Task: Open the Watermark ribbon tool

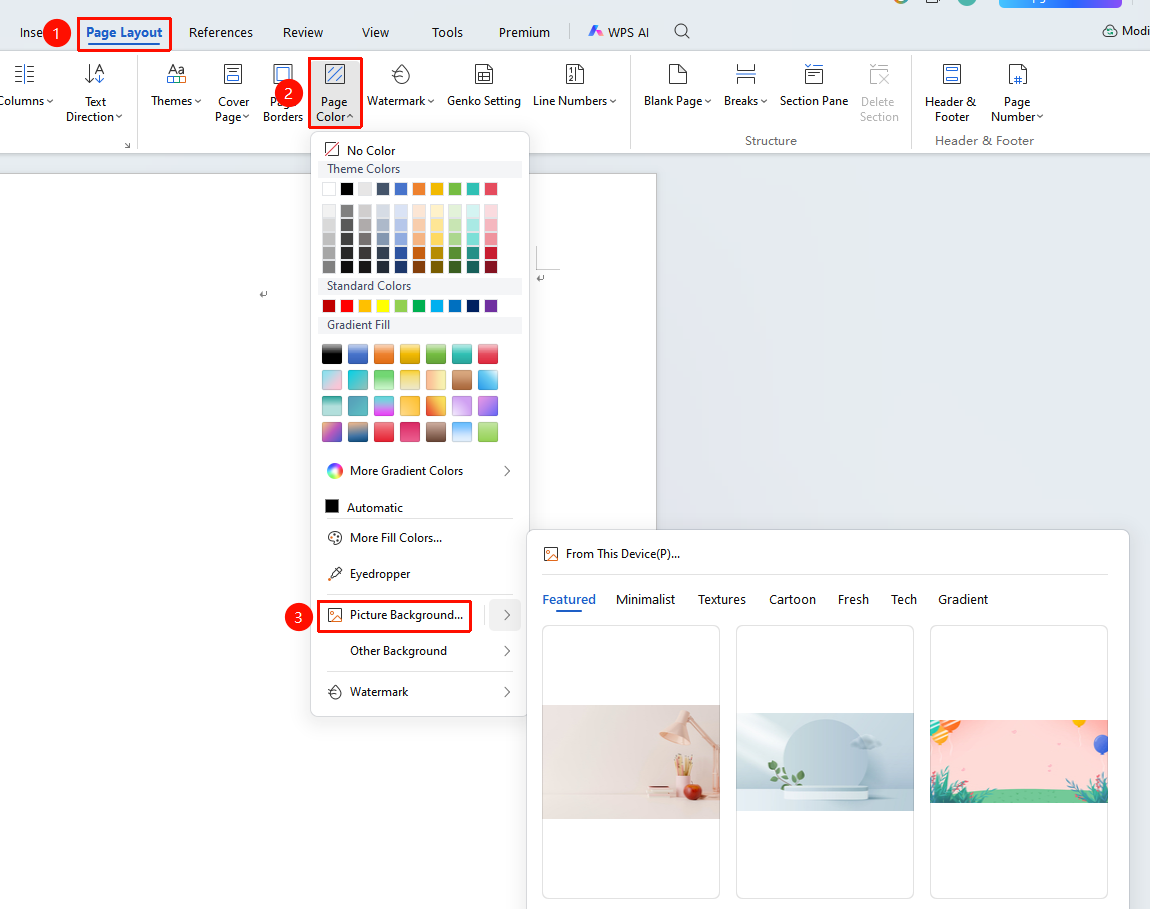Action: click(400, 85)
